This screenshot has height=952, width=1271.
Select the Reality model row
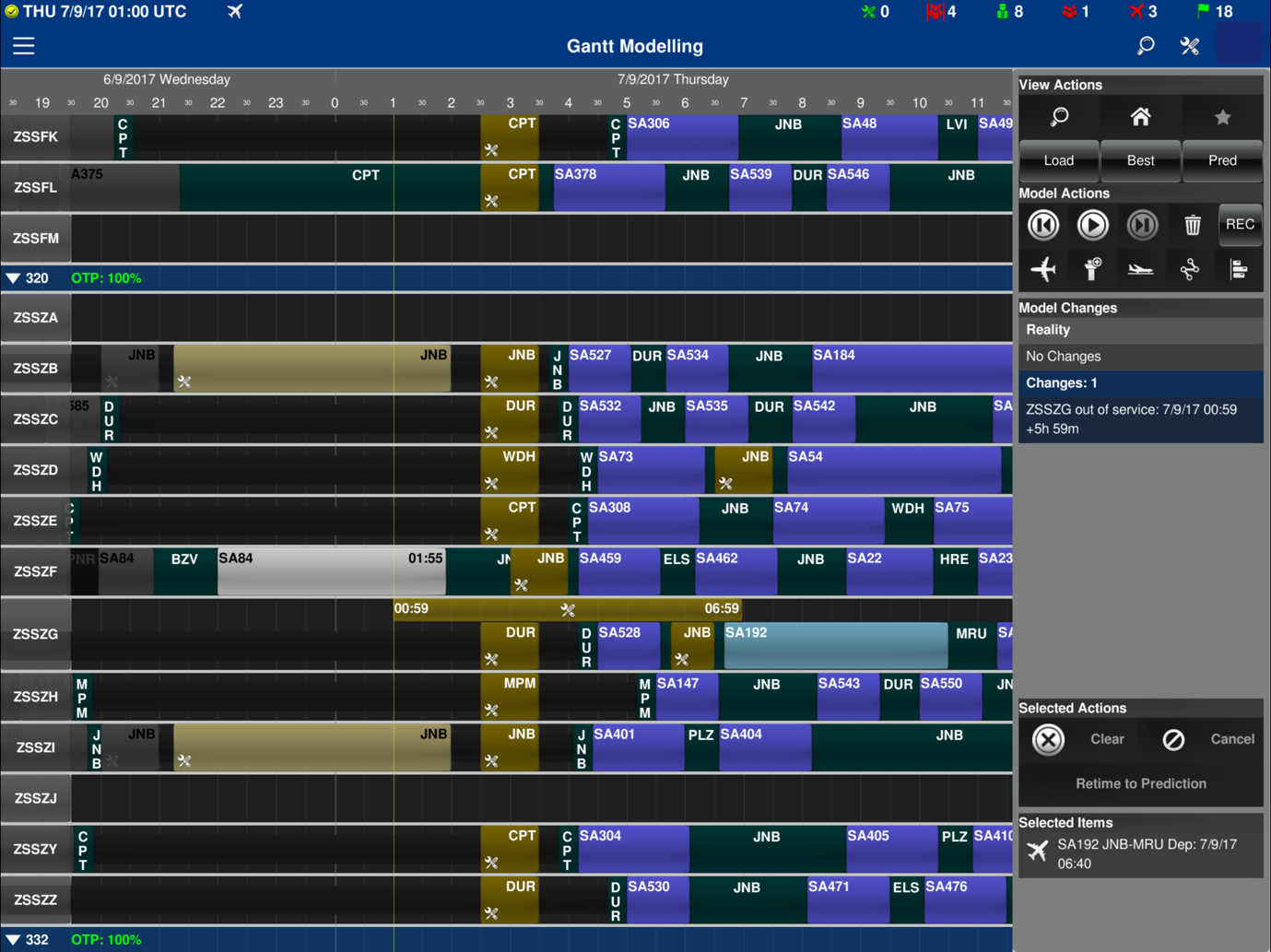coord(1140,330)
